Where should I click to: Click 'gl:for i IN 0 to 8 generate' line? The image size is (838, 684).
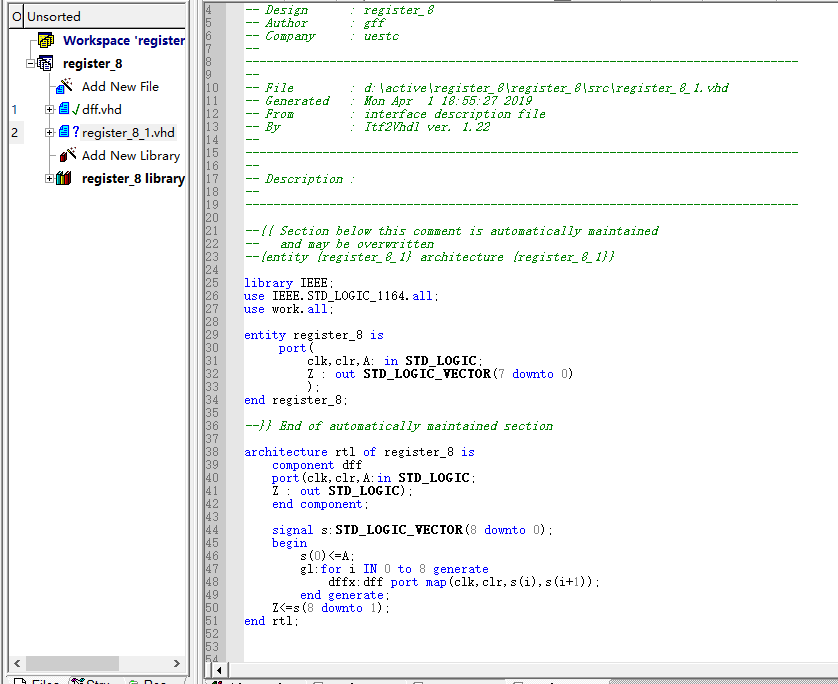tap(394, 569)
